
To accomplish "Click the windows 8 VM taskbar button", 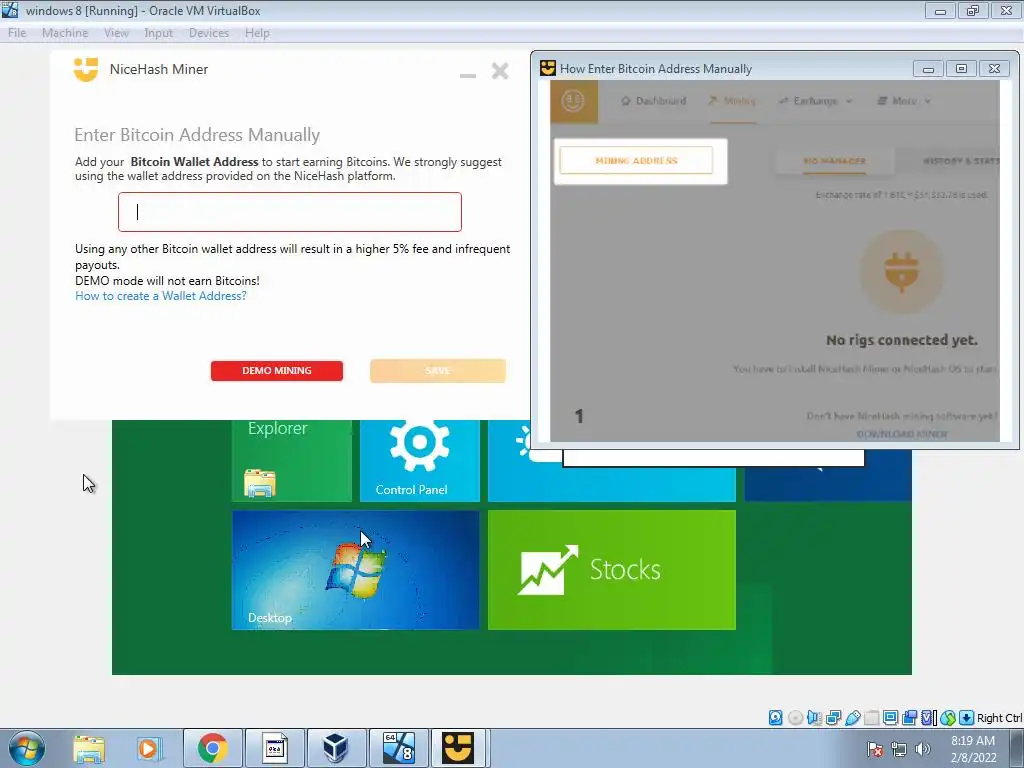I will [x=398, y=748].
